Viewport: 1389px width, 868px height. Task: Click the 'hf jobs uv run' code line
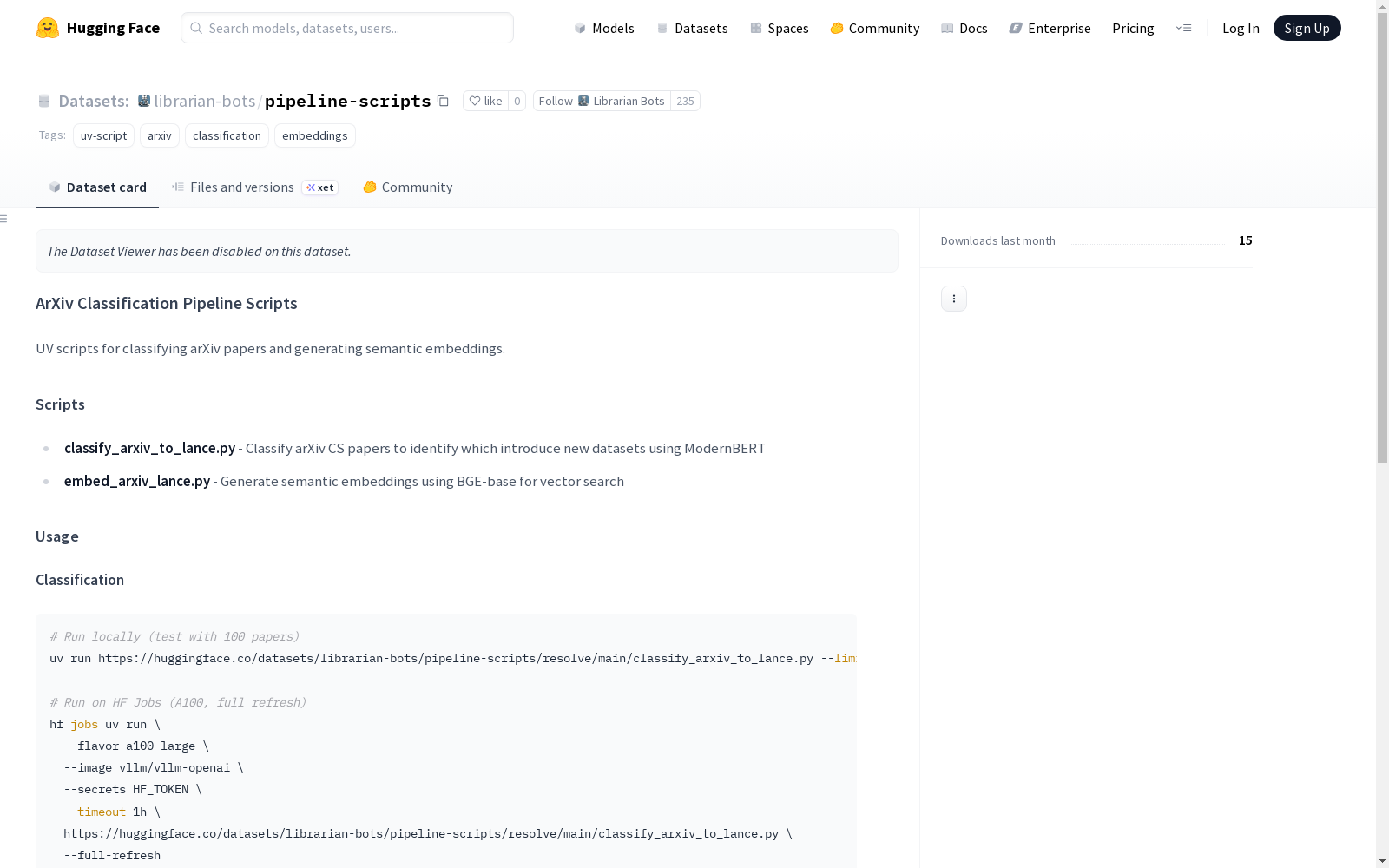105,724
